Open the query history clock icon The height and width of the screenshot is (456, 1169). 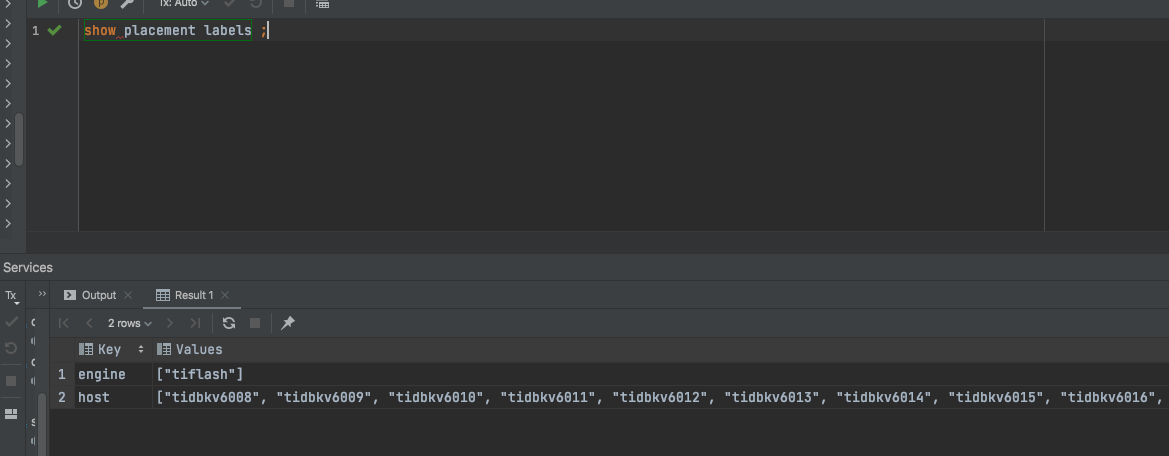[x=74, y=4]
